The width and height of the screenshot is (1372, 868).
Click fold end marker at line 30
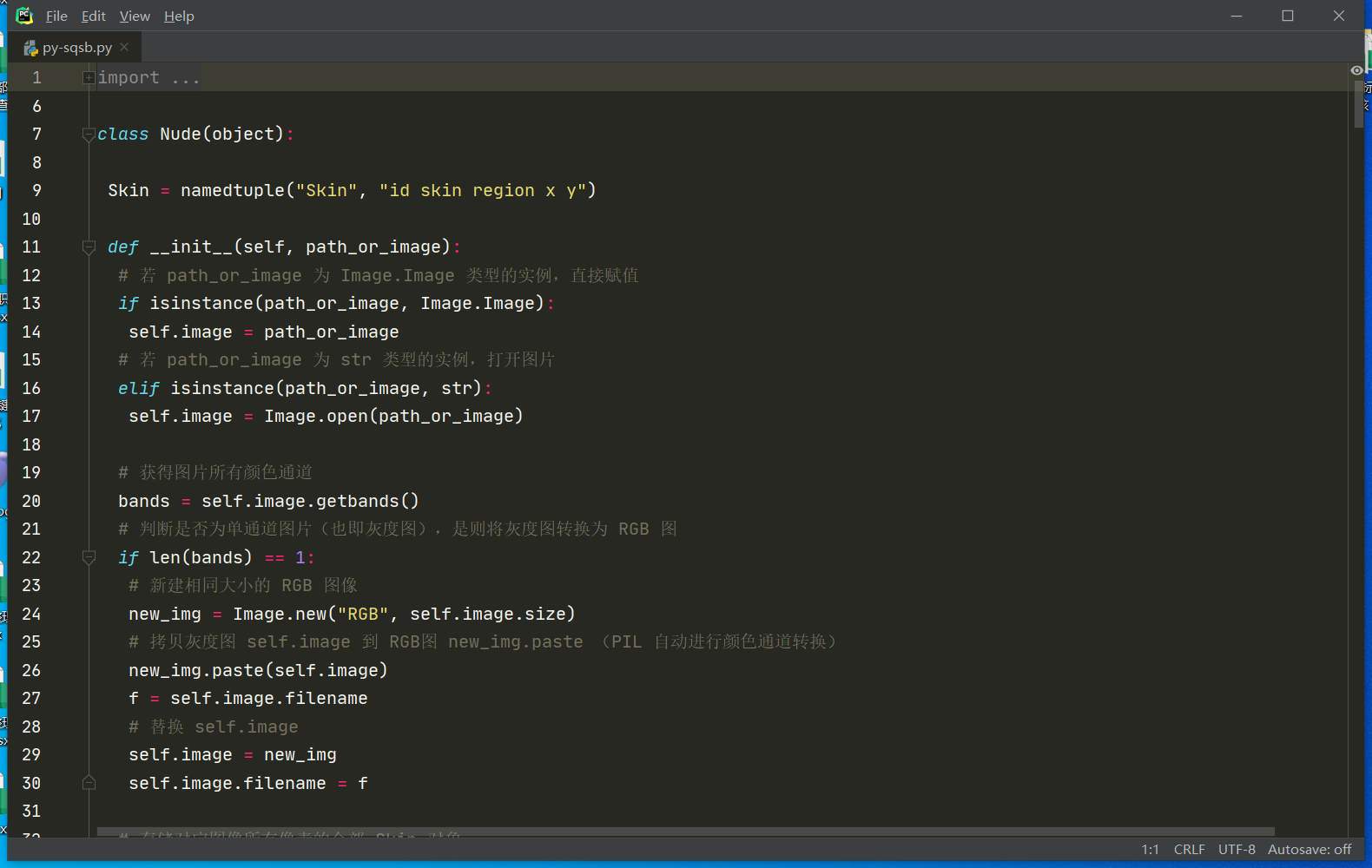click(89, 783)
